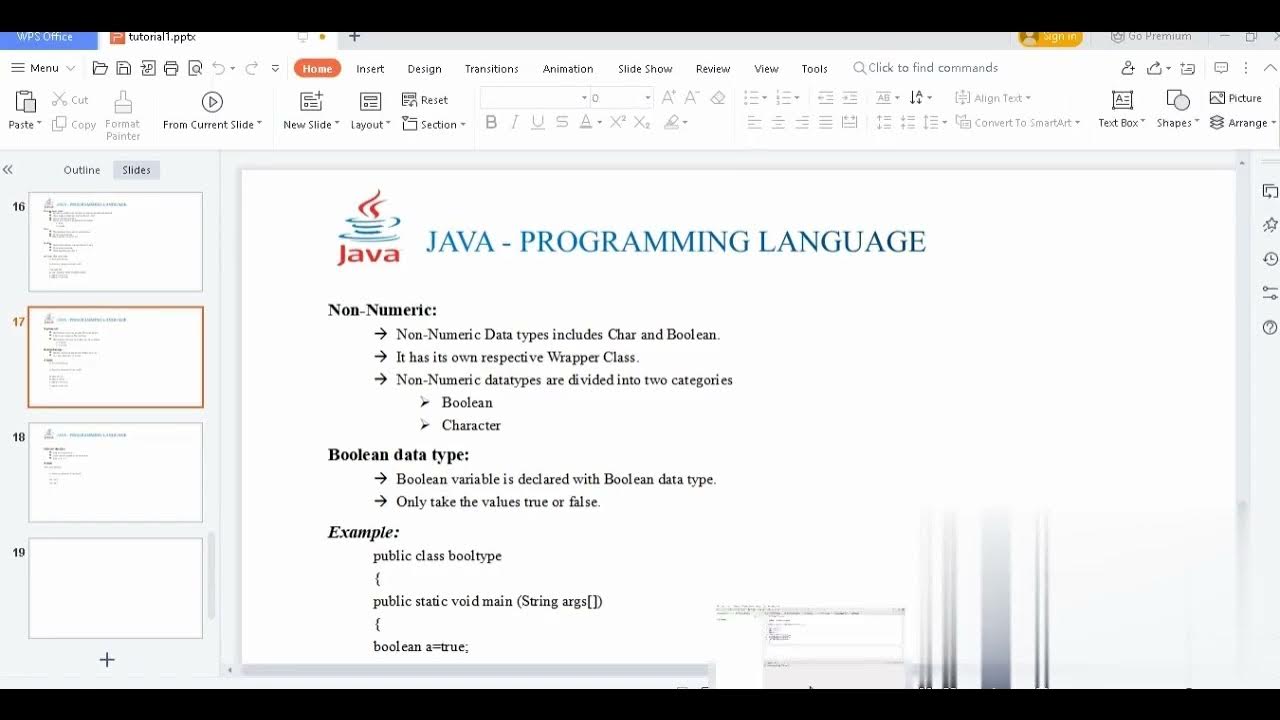Switch to the Insert tab
This screenshot has height=720, width=1280.
click(370, 69)
